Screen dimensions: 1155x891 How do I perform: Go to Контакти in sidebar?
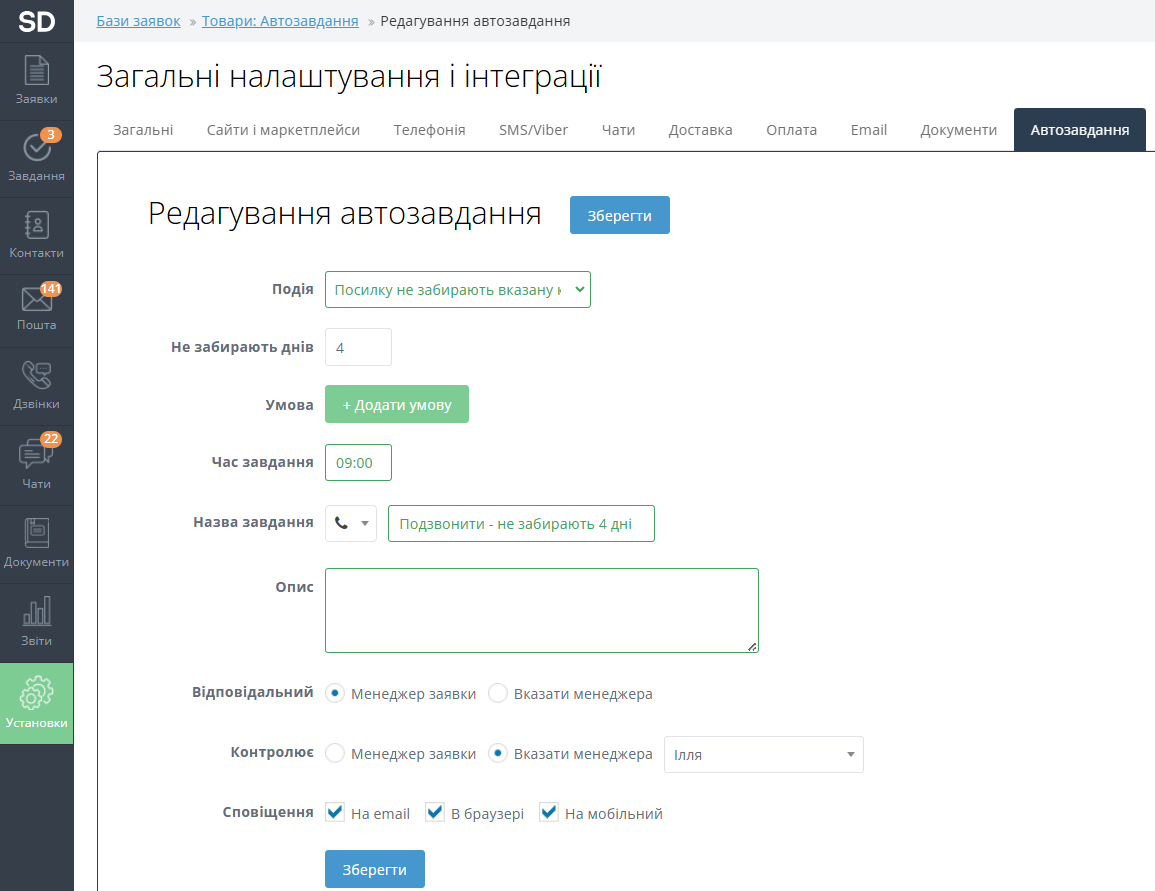36,234
